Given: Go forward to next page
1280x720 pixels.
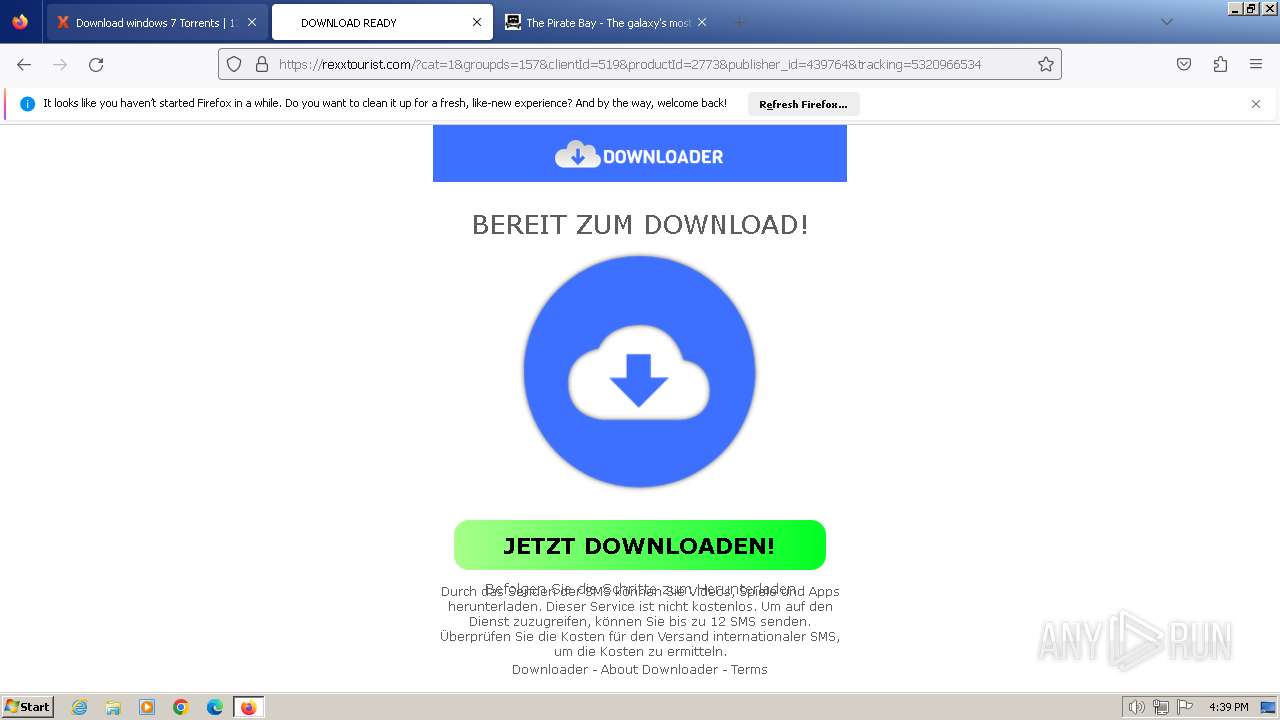Looking at the screenshot, I should tap(60, 64).
